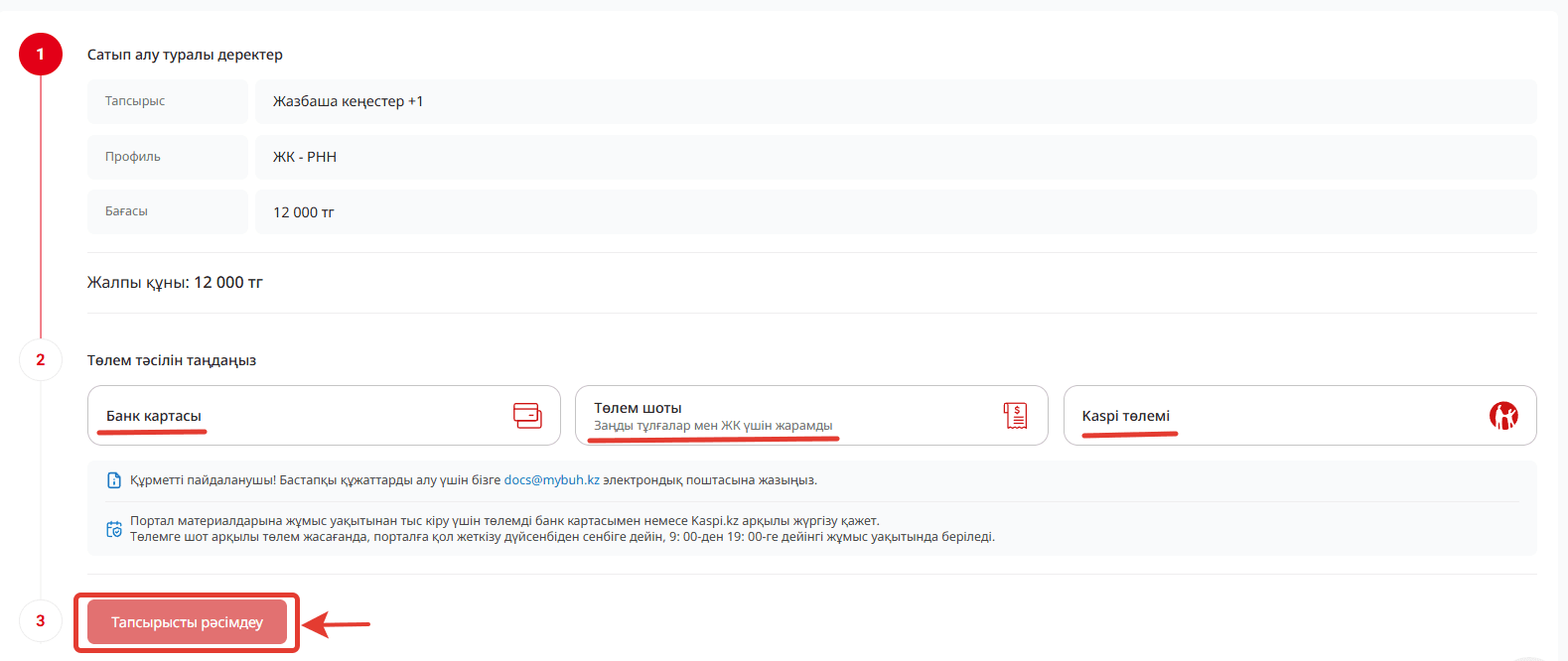This screenshot has height=661, width=1568.
Task: Click the Жалпы құны total text
Action: pyautogui.click(x=175, y=283)
